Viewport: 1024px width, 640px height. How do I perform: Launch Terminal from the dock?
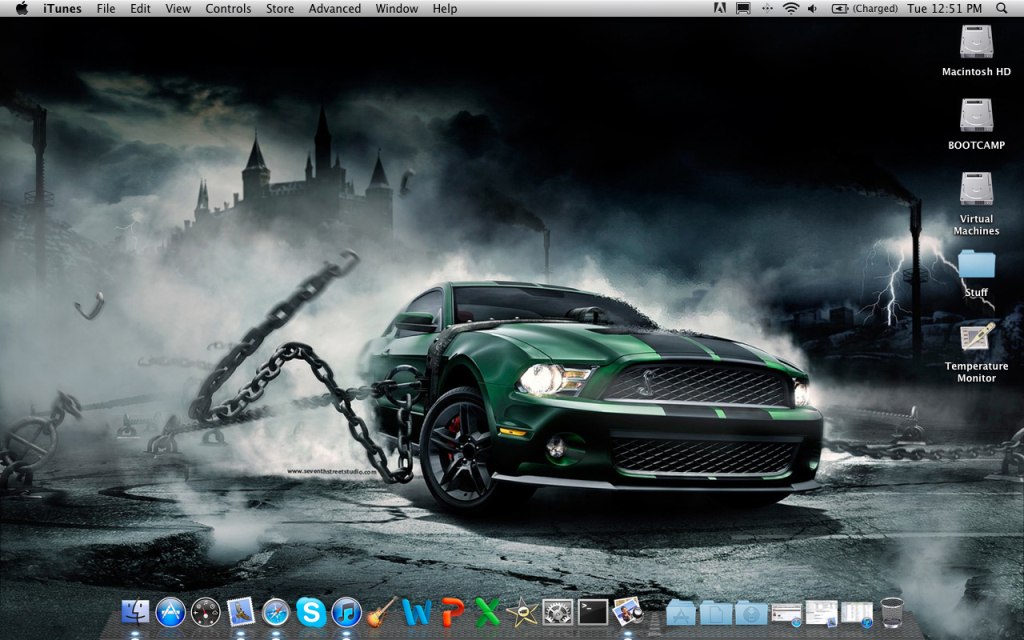pyautogui.click(x=592, y=612)
